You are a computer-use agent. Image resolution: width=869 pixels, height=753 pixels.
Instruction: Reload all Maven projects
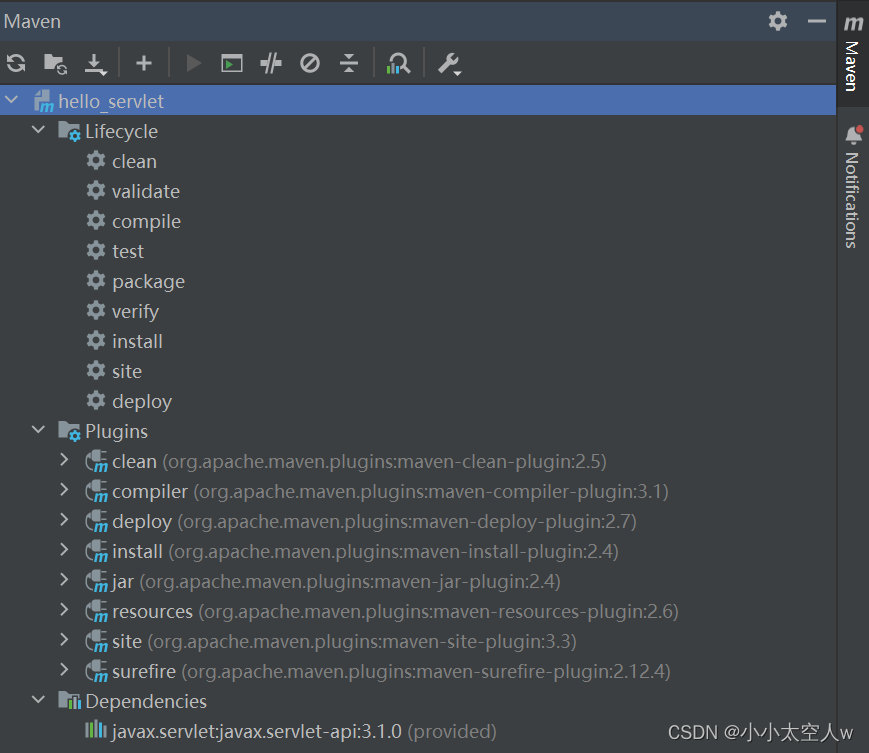(16, 63)
